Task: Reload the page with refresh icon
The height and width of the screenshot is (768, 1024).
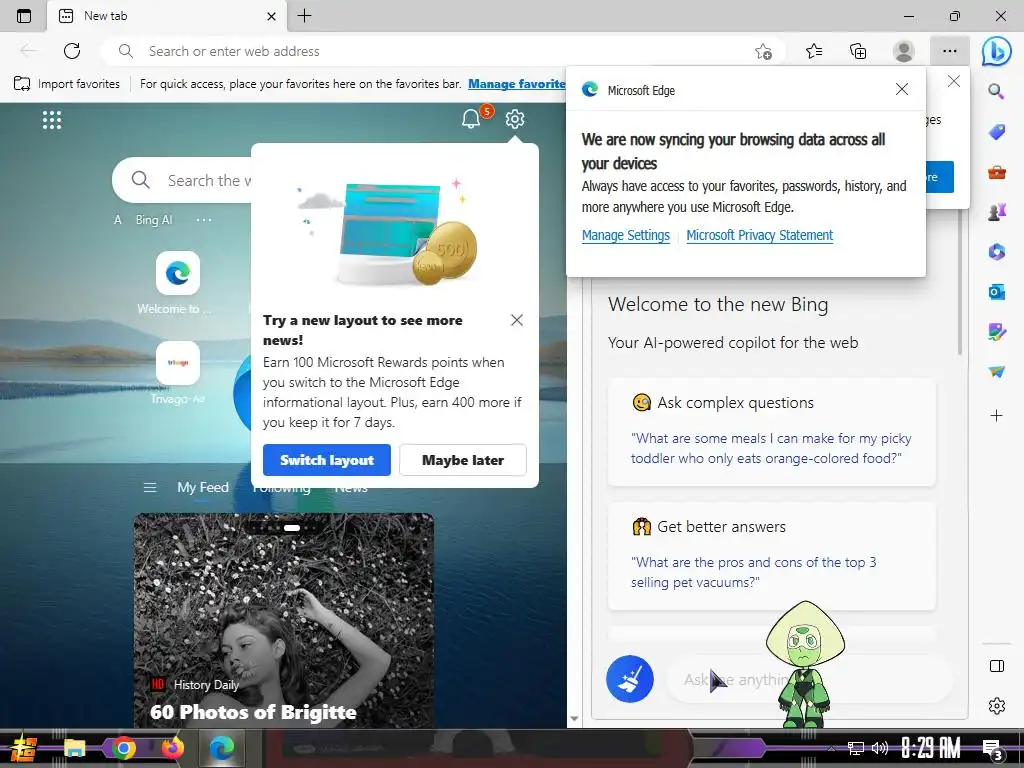Action: point(72,51)
